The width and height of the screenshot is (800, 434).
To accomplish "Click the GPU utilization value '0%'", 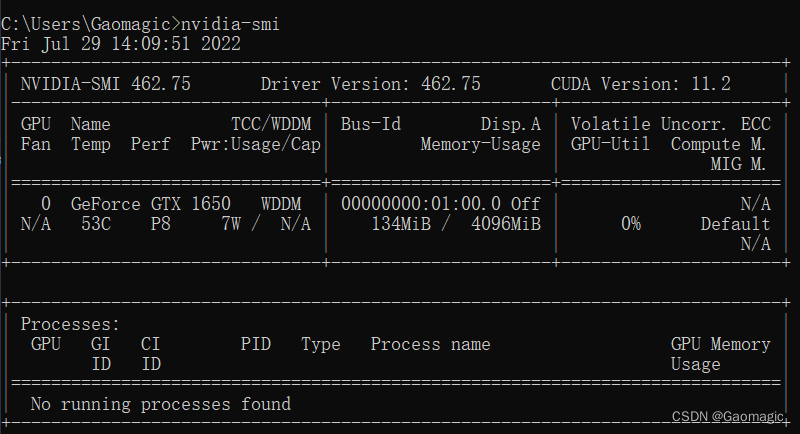I will coord(631,224).
